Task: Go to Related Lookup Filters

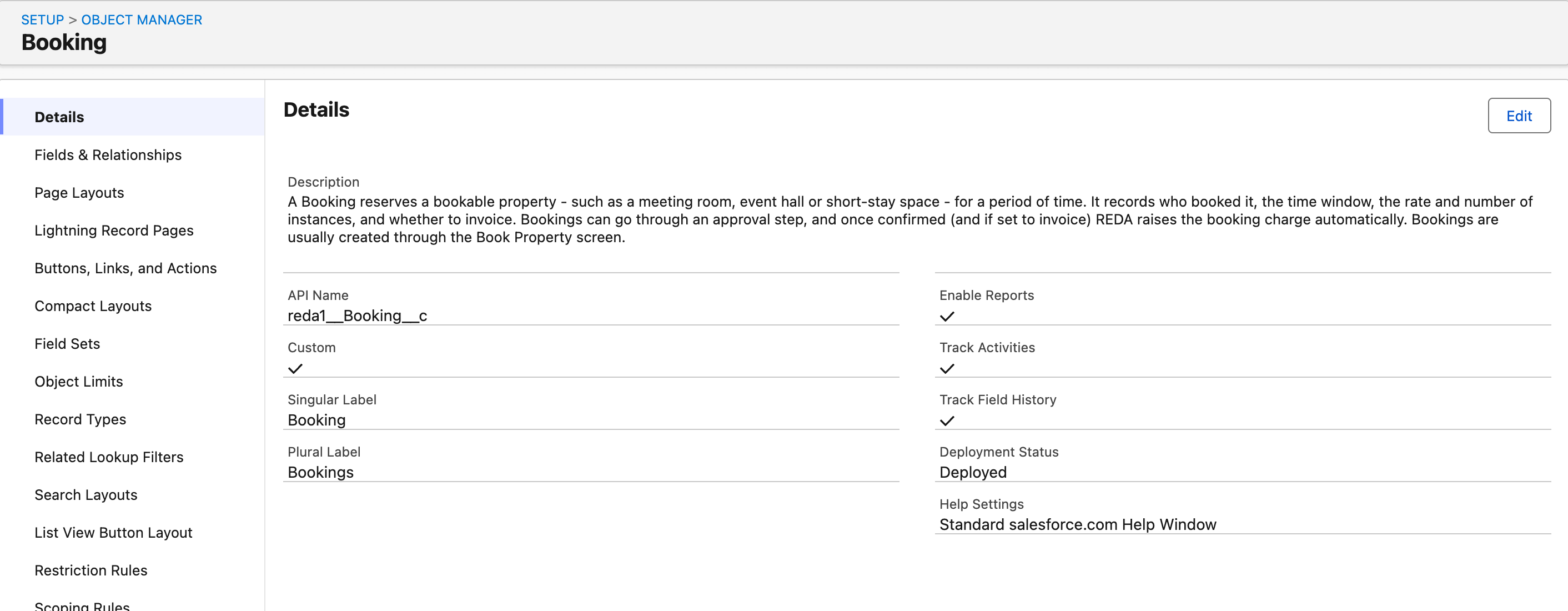Action: [x=109, y=457]
